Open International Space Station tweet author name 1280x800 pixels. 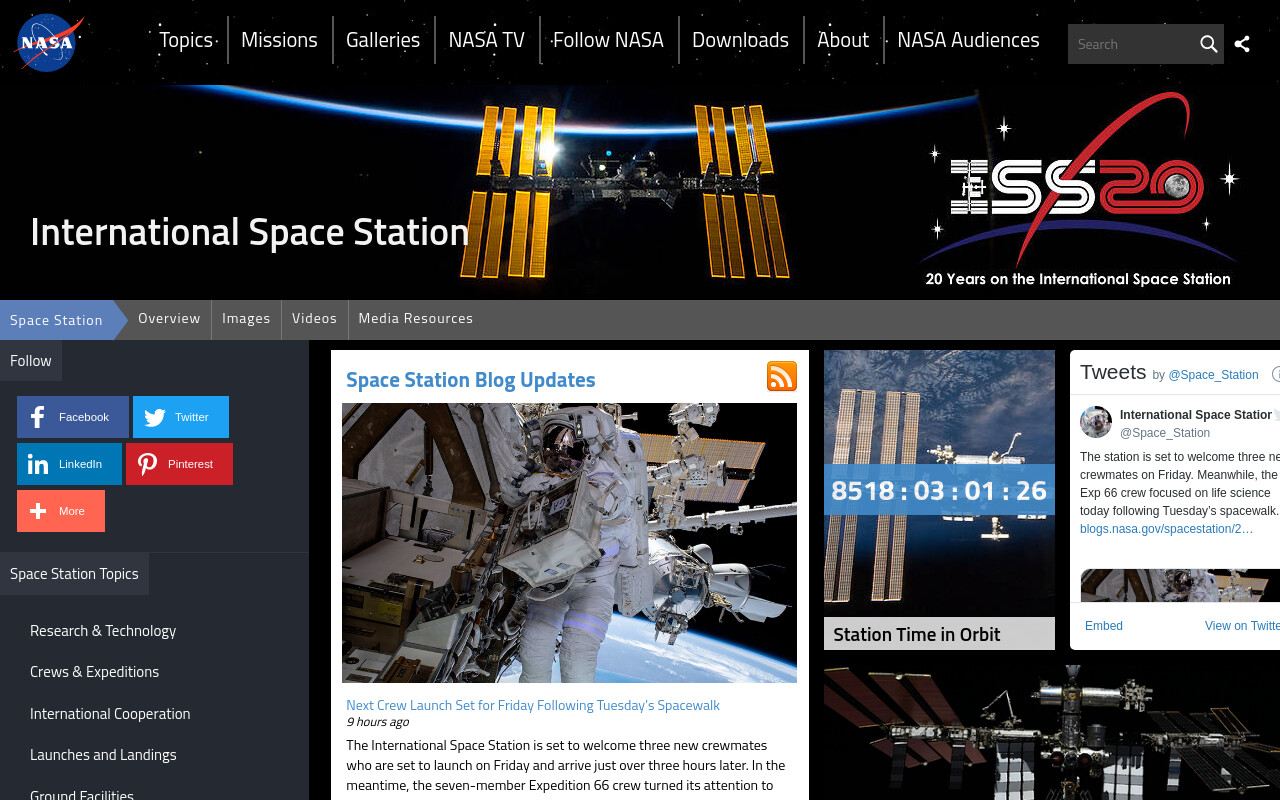(1196, 415)
